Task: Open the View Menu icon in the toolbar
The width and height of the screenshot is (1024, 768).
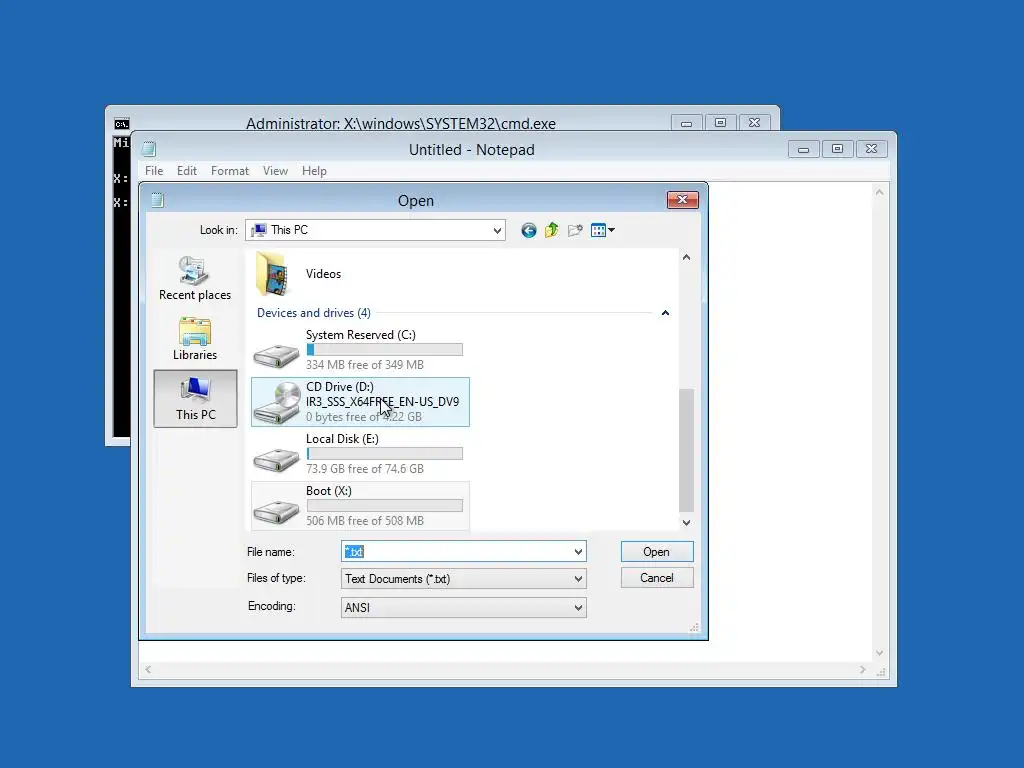Action: [598, 230]
